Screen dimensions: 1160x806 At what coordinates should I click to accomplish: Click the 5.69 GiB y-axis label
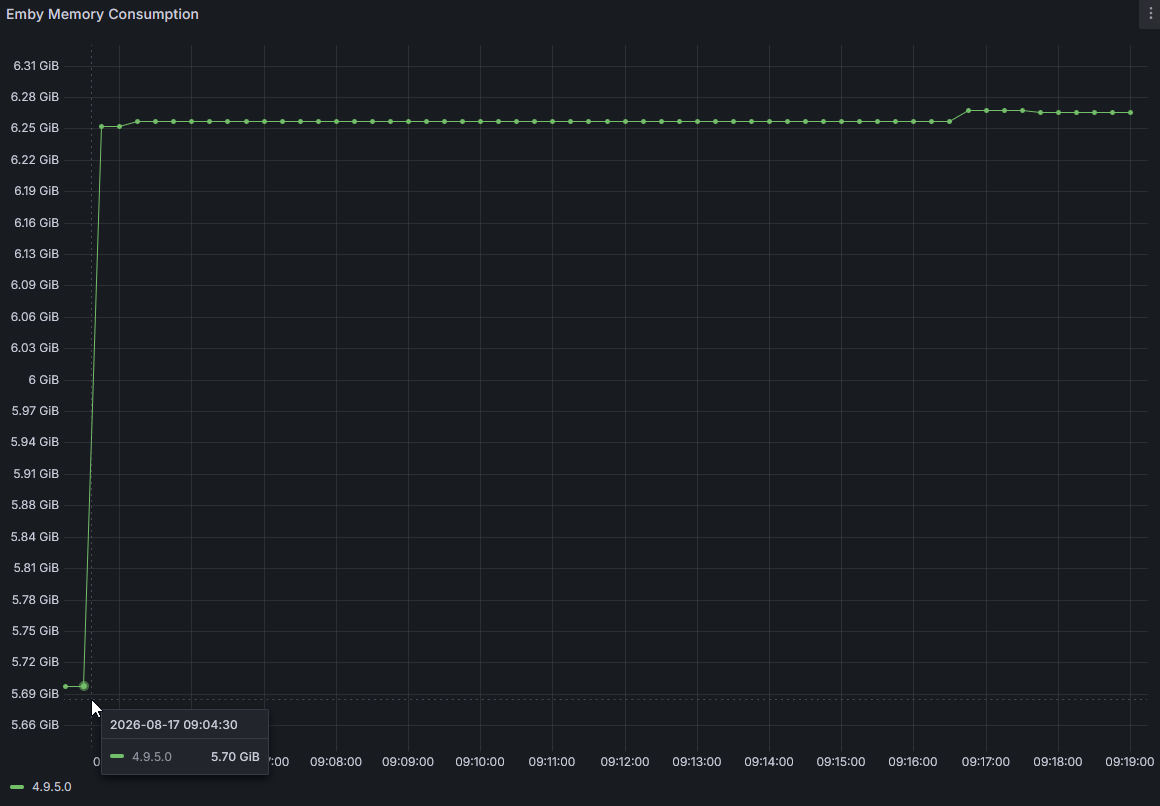(x=35, y=694)
